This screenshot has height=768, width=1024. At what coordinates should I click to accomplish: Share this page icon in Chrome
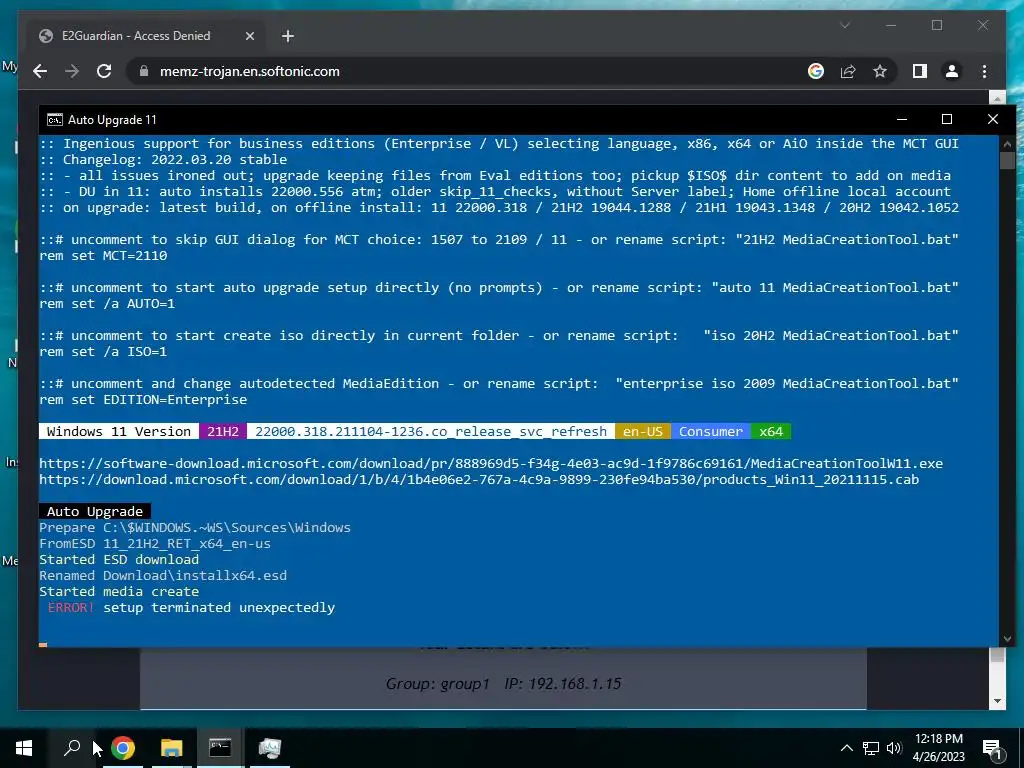click(x=848, y=71)
